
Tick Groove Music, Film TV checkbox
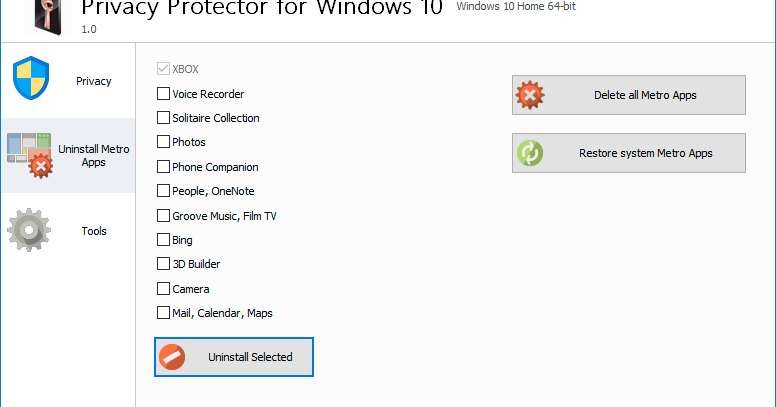[163, 215]
